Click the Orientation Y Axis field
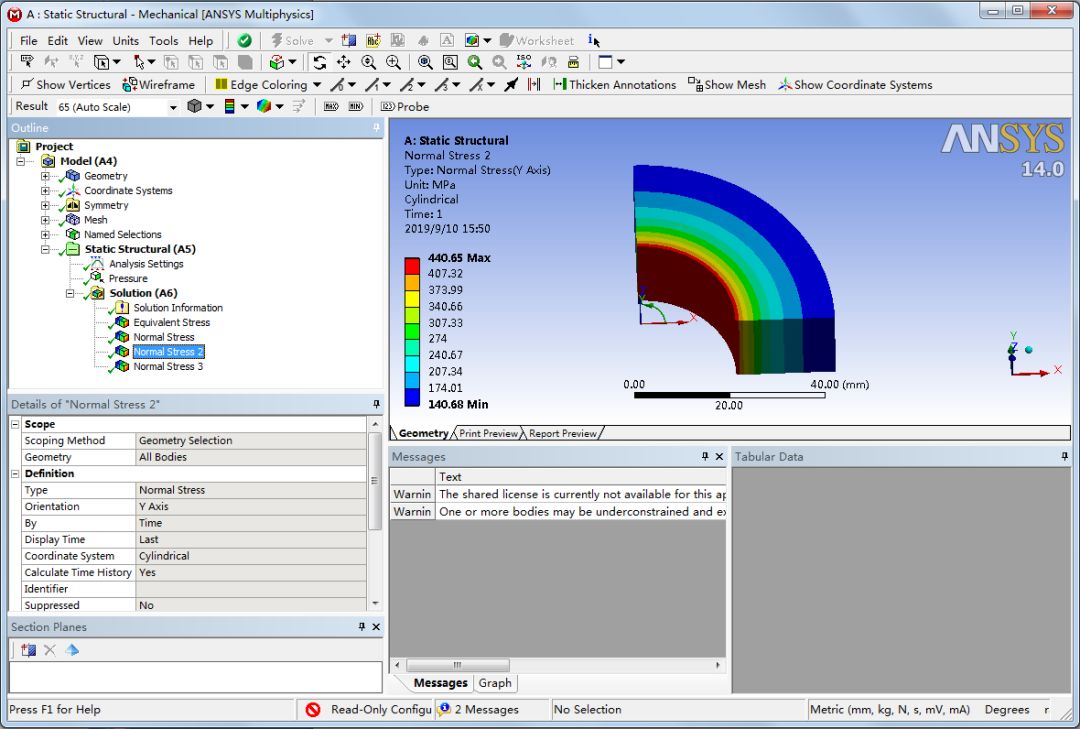Image resolution: width=1080 pixels, height=729 pixels. [251, 506]
